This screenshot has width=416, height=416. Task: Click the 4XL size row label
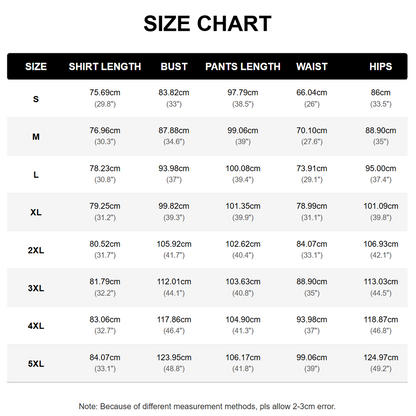click(x=36, y=326)
